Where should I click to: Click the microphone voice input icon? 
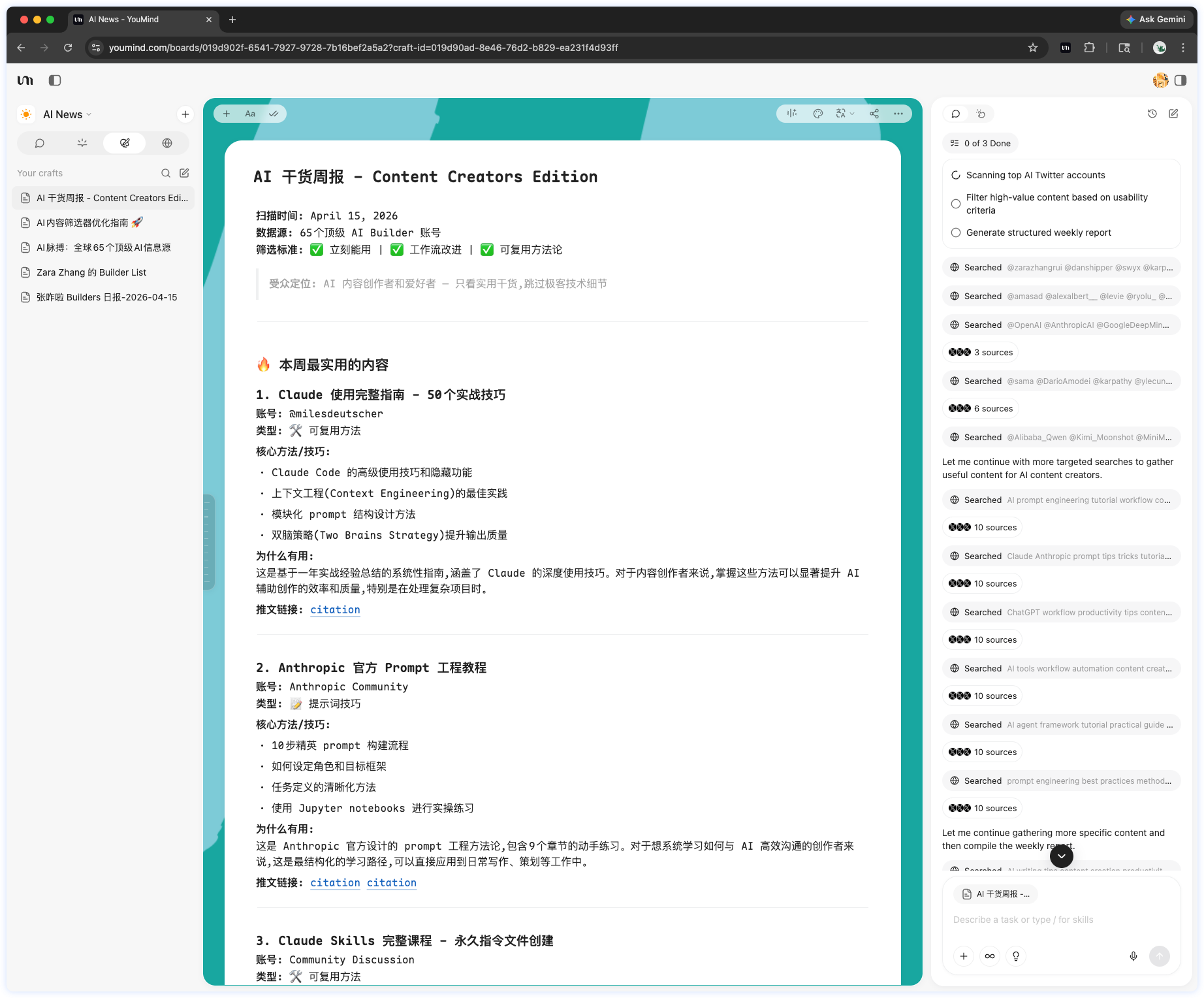point(1133,956)
